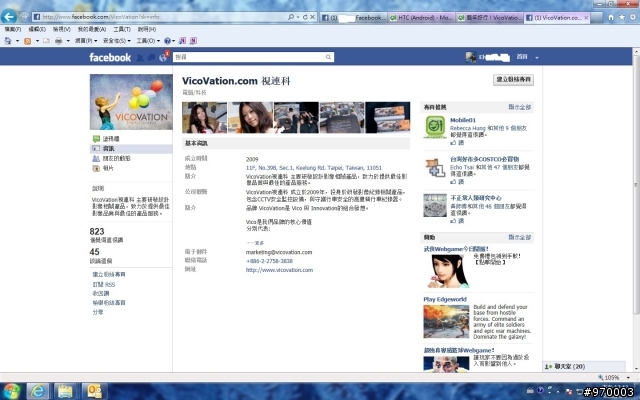This screenshot has height=400, width=640.
Task: Open the 工具(T) menu in menu bar
Action: click(x=122, y=29)
